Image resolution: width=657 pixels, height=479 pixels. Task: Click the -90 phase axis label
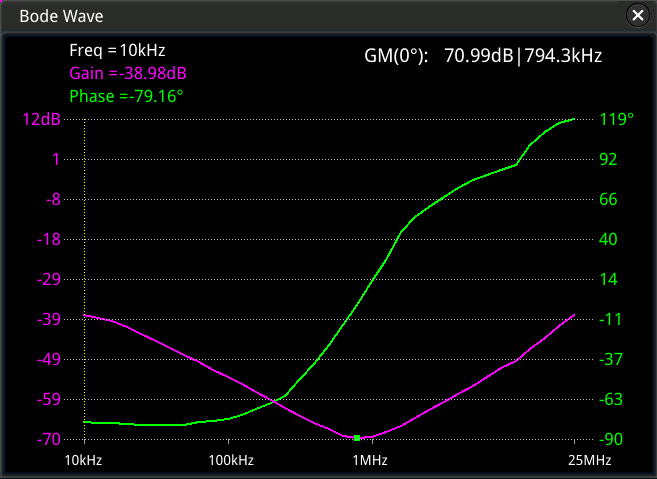click(x=611, y=439)
